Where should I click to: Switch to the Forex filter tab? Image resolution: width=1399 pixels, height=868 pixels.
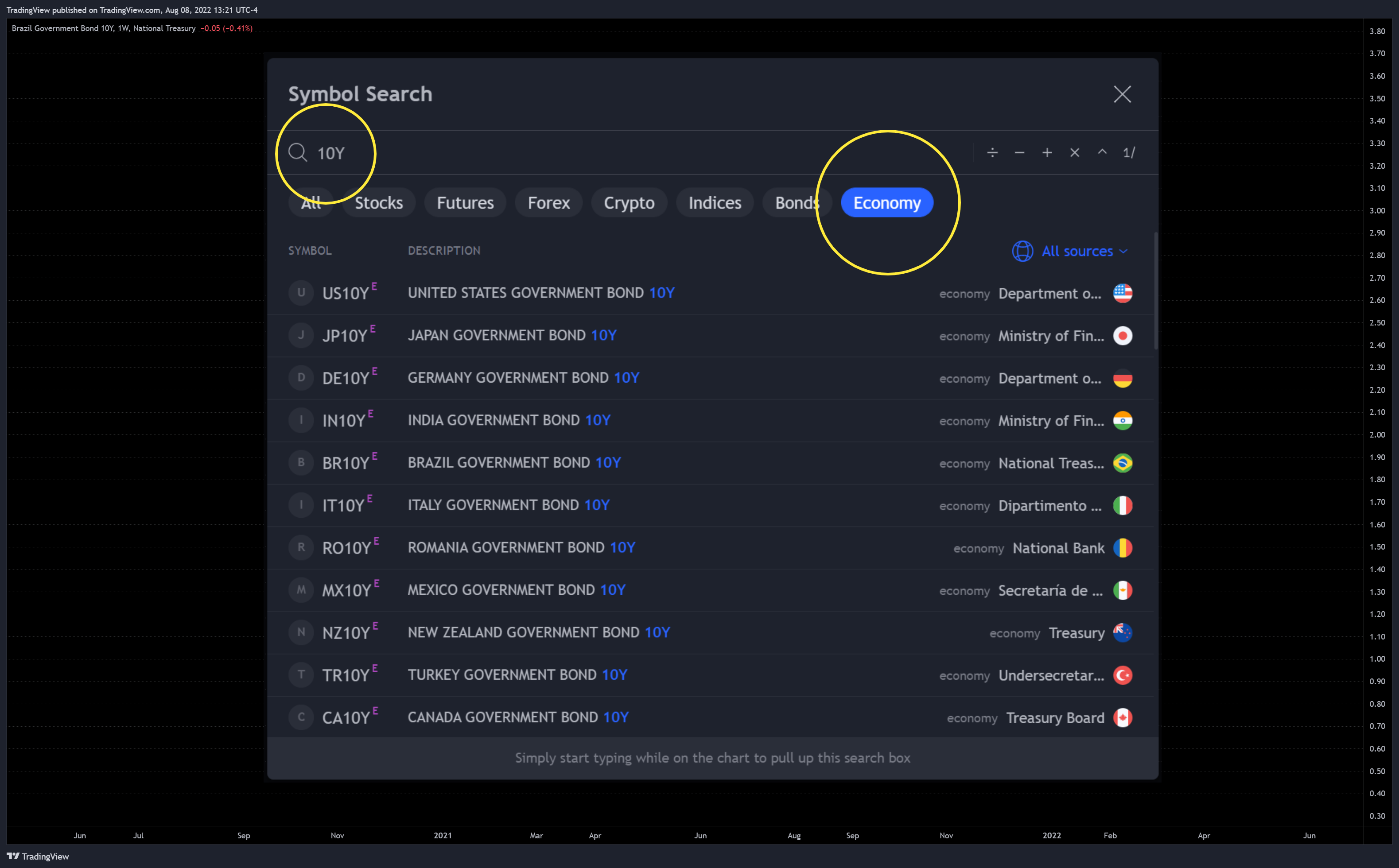click(549, 203)
